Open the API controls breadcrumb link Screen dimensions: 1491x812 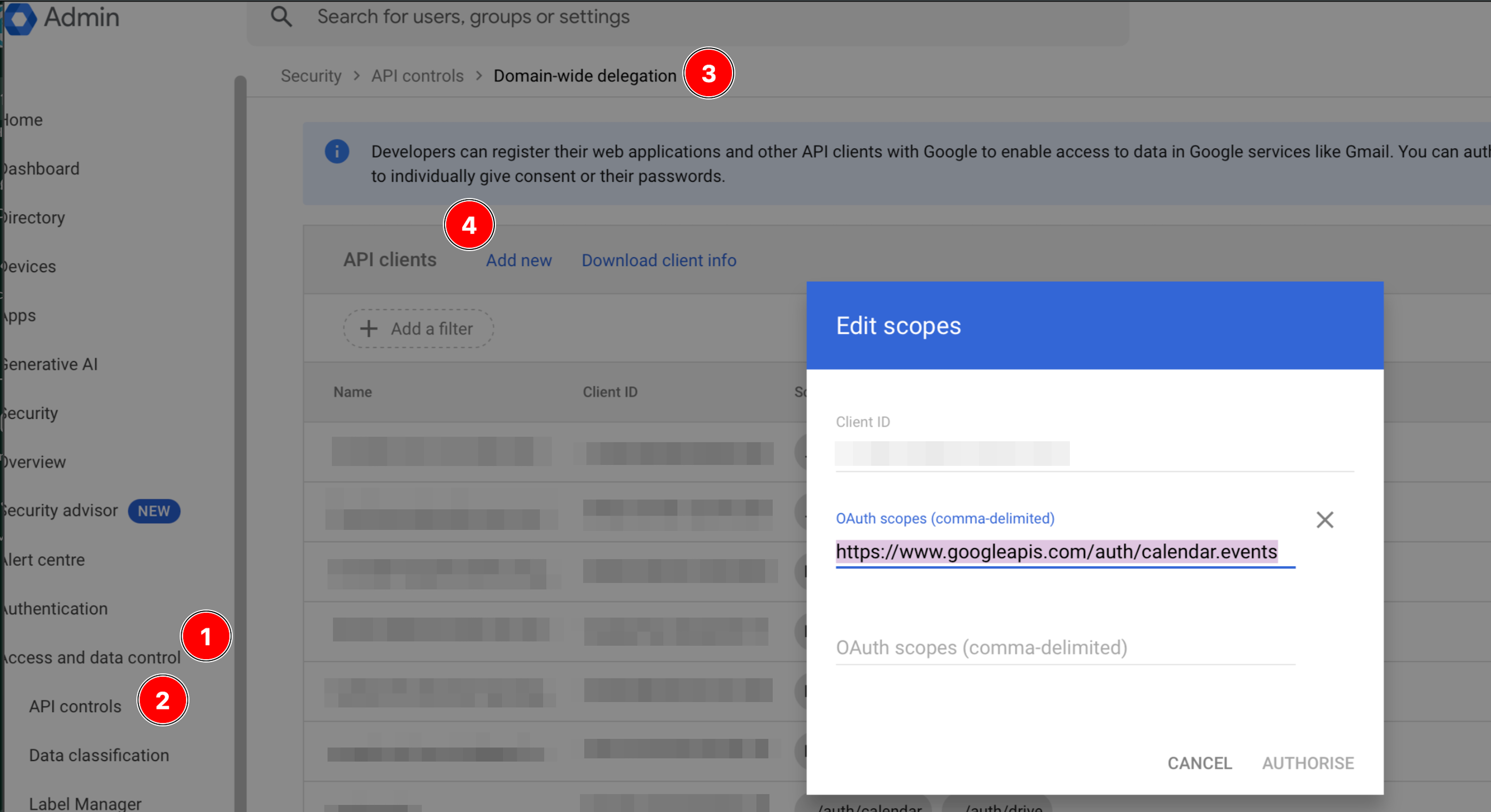417,76
